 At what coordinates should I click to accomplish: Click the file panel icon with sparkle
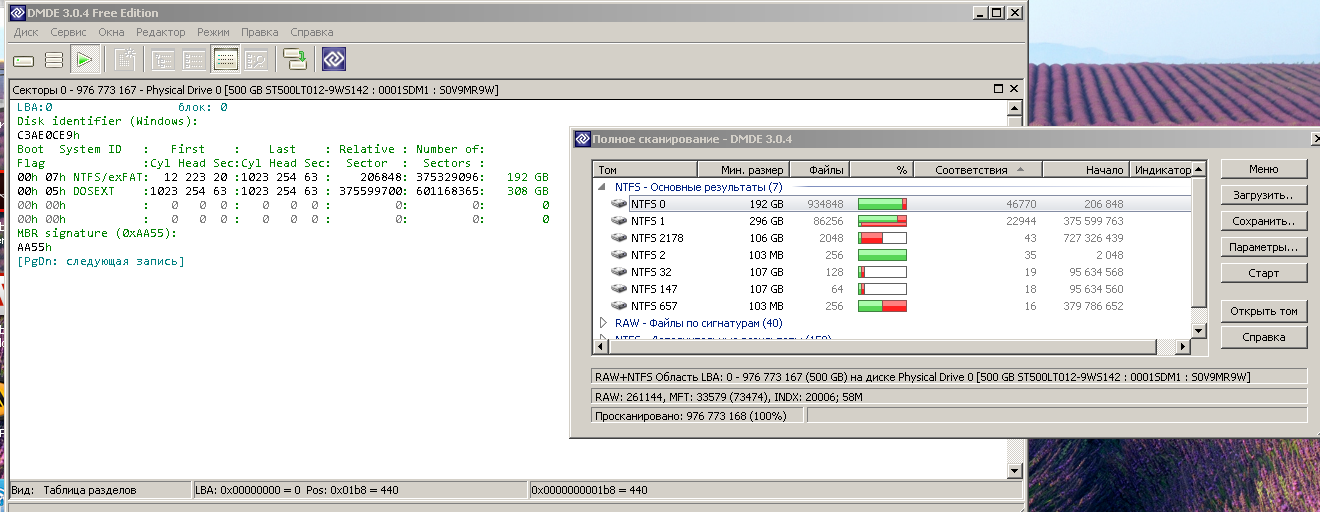point(125,61)
